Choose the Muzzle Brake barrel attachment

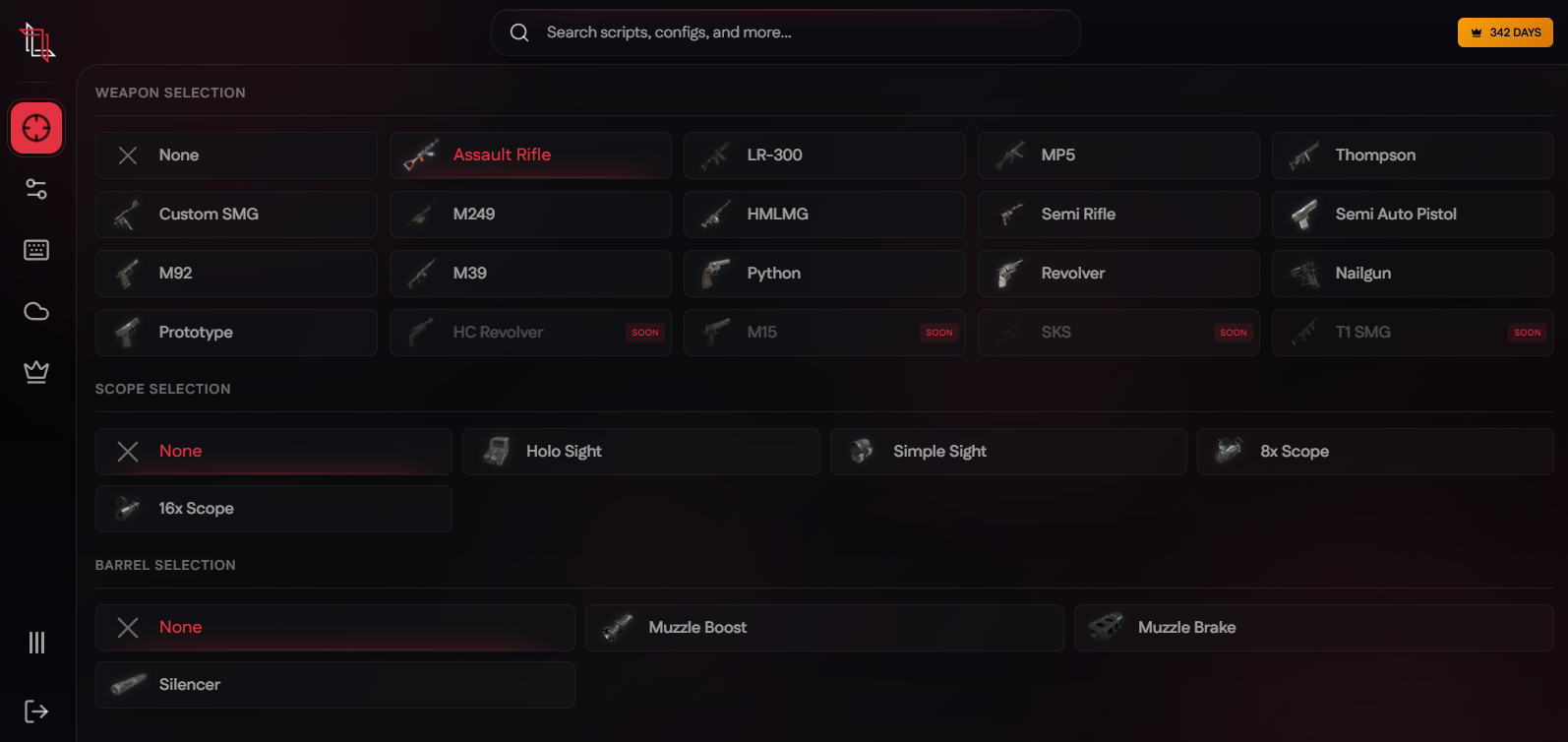pos(1313,628)
